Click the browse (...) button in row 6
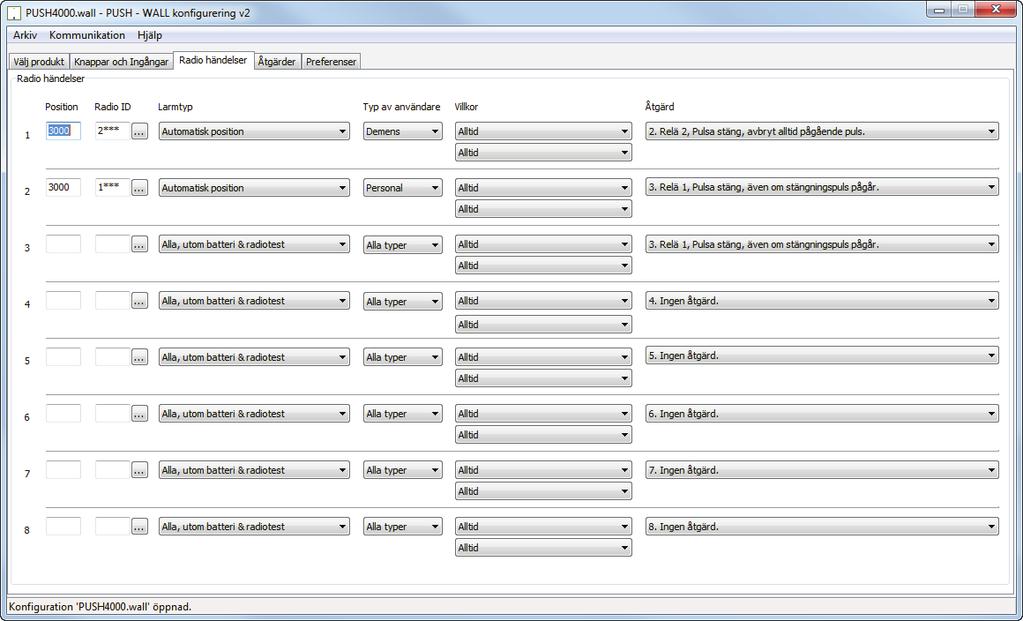Viewport: 1023px width, 621px height. click(139, 414)
